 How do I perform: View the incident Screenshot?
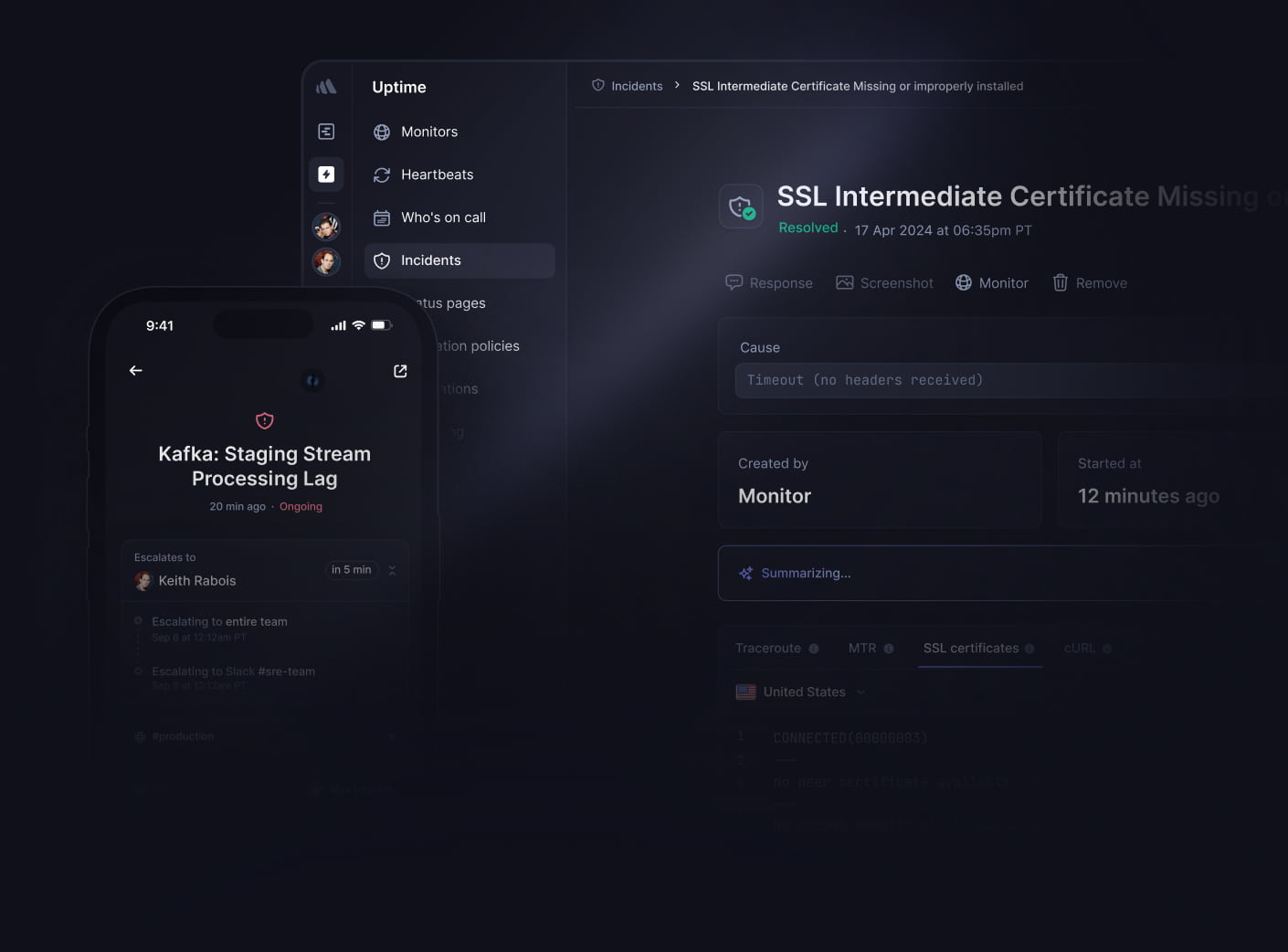(x=884, y=283)
